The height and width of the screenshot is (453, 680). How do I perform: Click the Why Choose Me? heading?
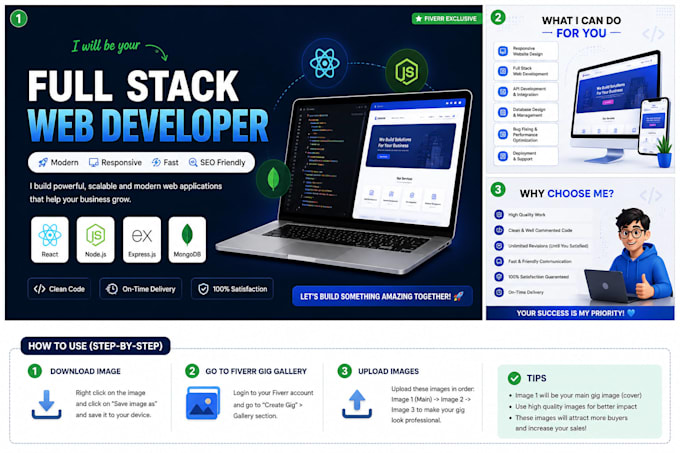[x=567, y=193]
